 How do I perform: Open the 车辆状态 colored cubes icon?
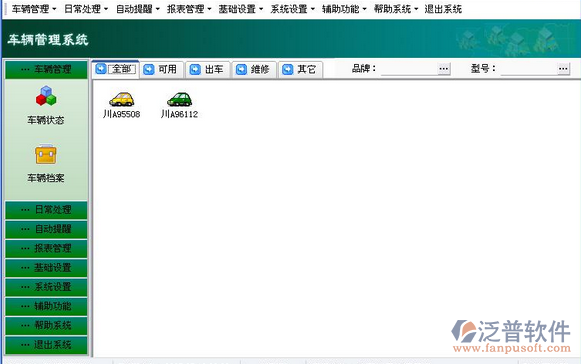tap(46, 96)
